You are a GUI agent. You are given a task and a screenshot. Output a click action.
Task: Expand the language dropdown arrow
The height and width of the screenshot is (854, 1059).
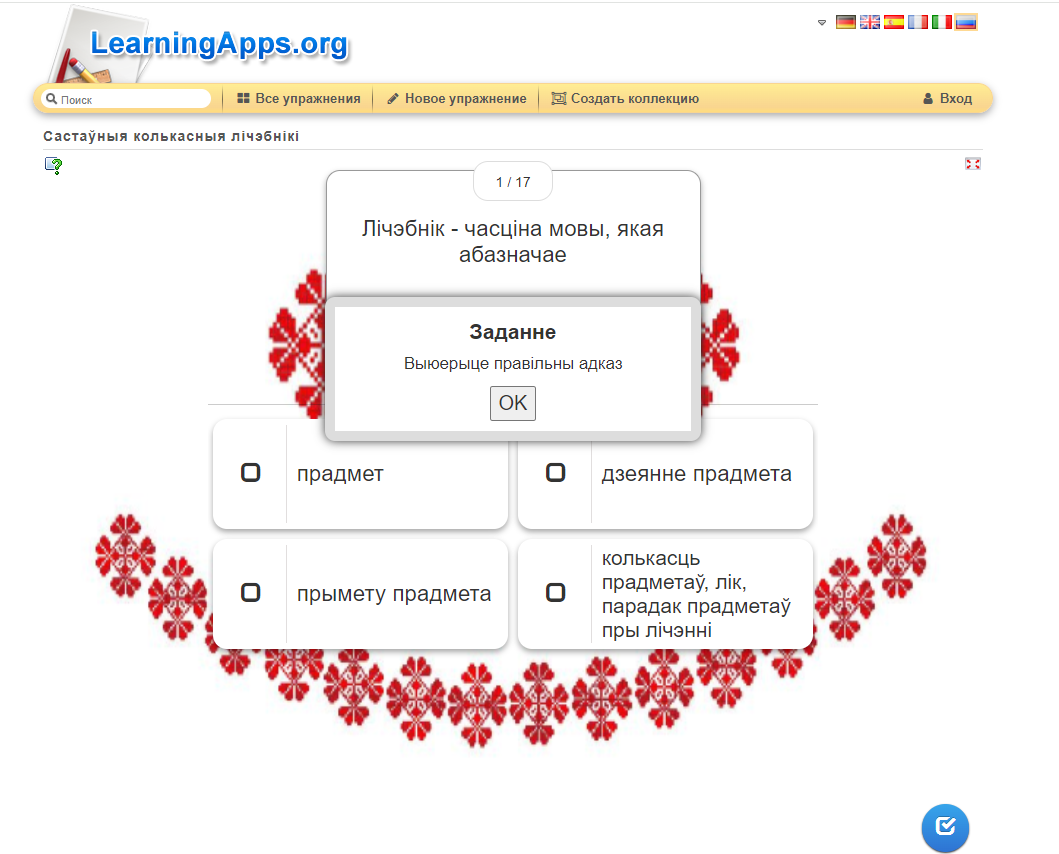(x=822, y=22)
